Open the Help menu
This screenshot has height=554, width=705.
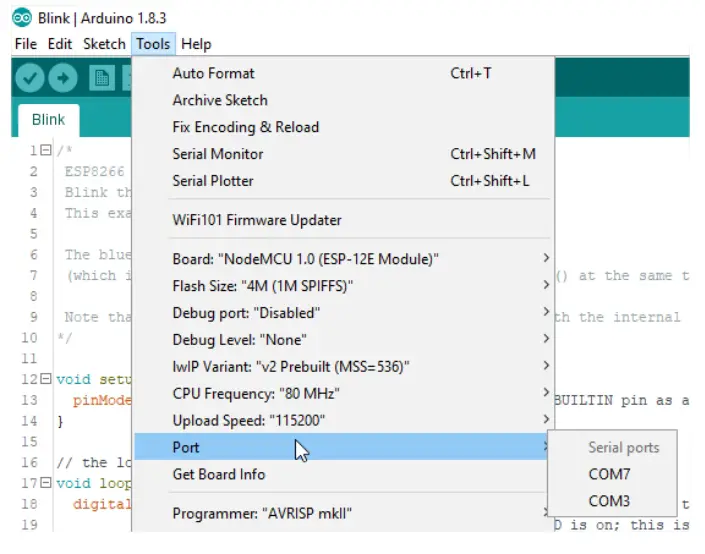tap(196, 44)
